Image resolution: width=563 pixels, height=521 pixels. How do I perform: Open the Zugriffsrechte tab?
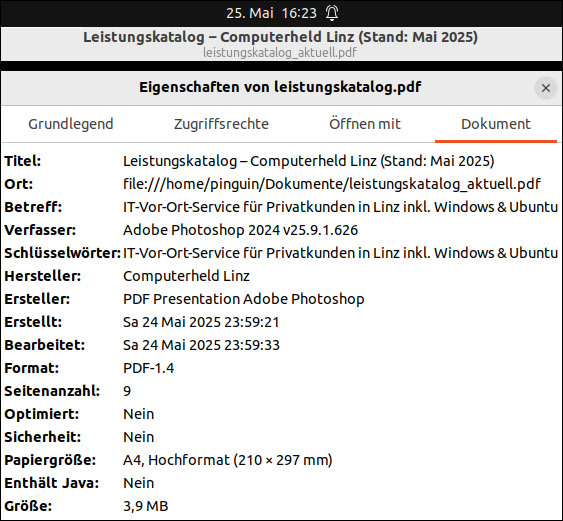coord(221,124)
